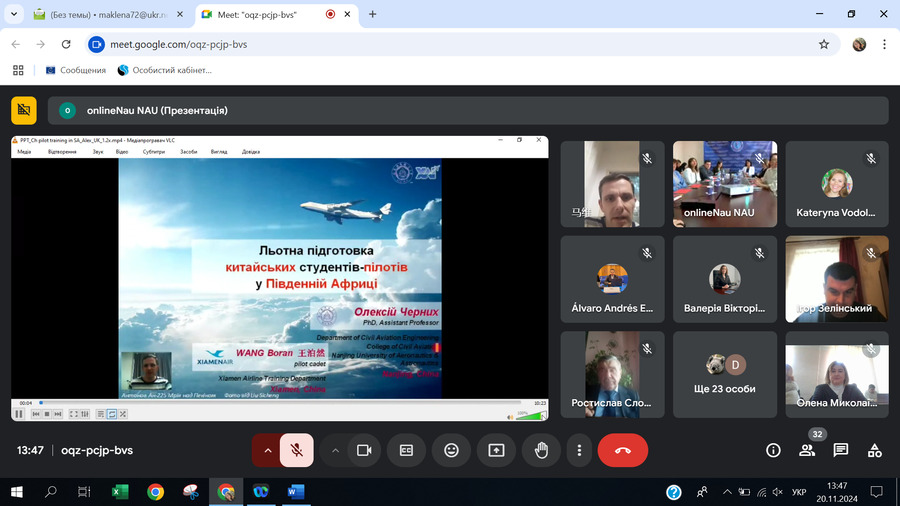
Task: Open the Сообщения bookmark
Action: click(75, 70)
